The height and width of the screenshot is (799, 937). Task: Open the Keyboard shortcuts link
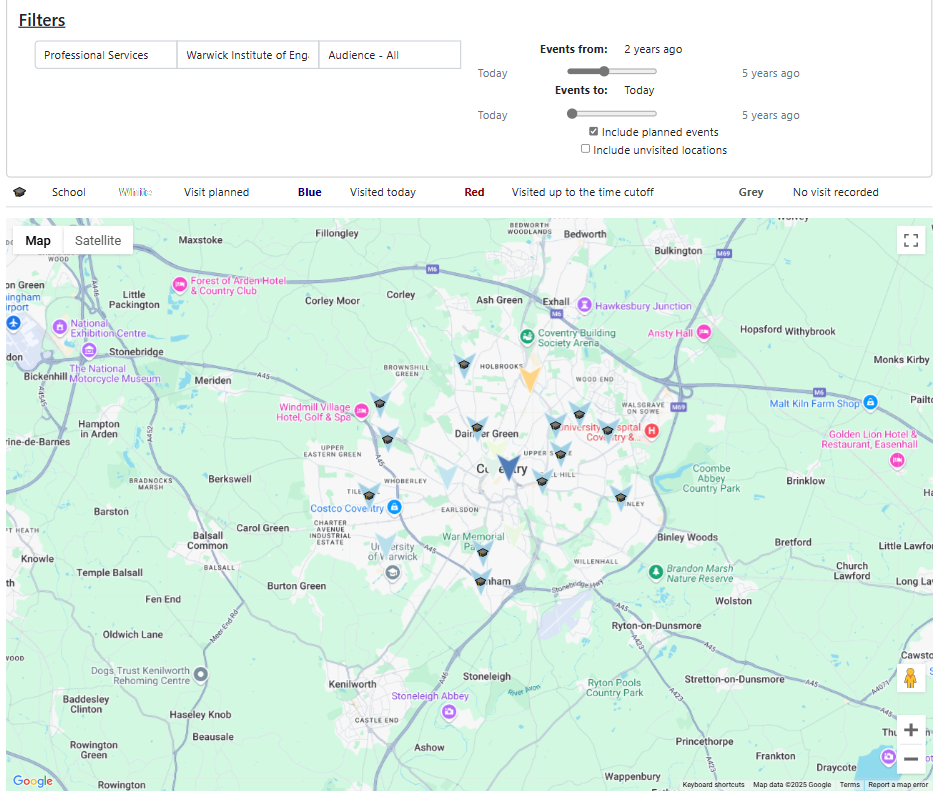click(x=713, y=785)
